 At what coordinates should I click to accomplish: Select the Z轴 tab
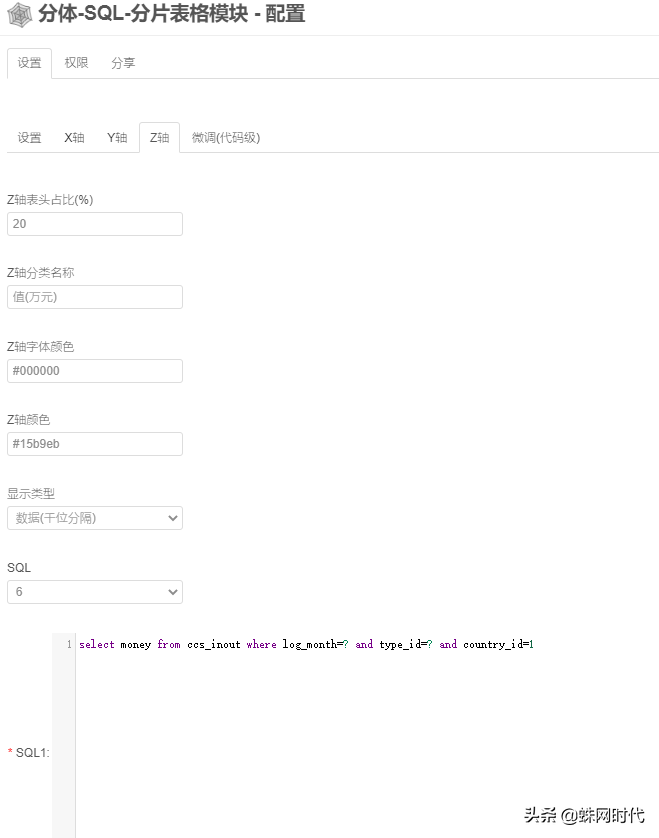tap(159, 138)
